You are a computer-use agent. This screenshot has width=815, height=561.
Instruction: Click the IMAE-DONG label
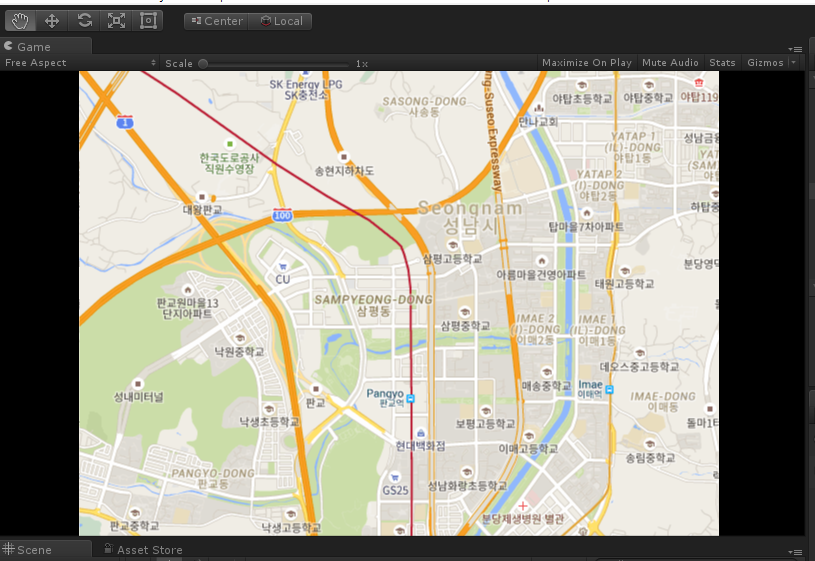click(663, 396)
